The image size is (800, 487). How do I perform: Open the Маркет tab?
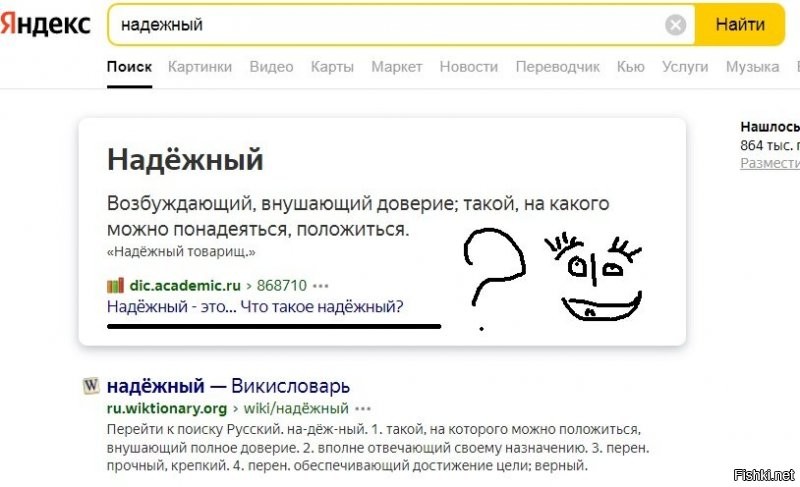coord(396,67)
